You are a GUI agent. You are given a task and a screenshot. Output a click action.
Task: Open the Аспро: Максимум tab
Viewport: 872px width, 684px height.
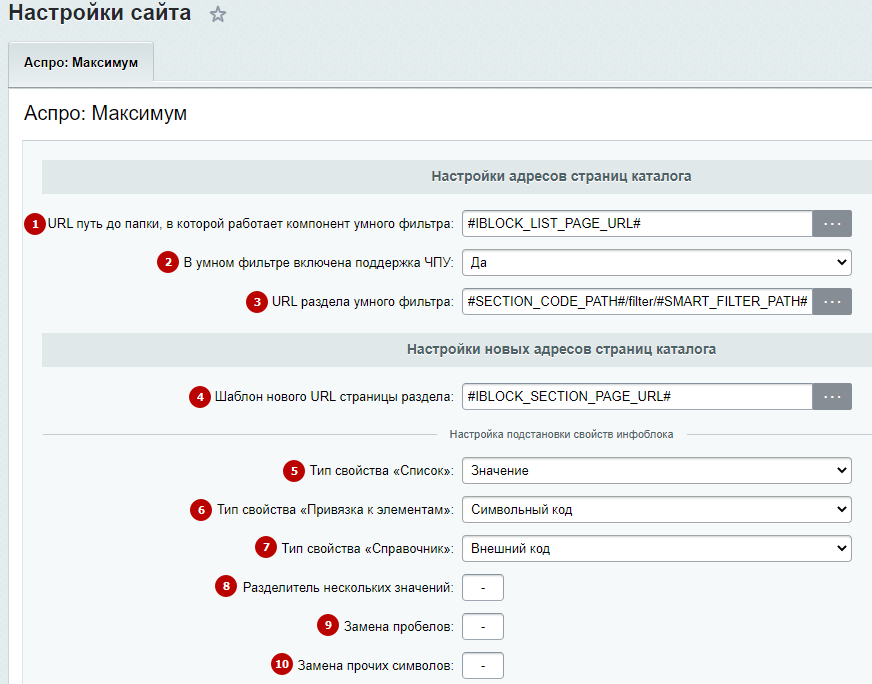tap(81, 62)
